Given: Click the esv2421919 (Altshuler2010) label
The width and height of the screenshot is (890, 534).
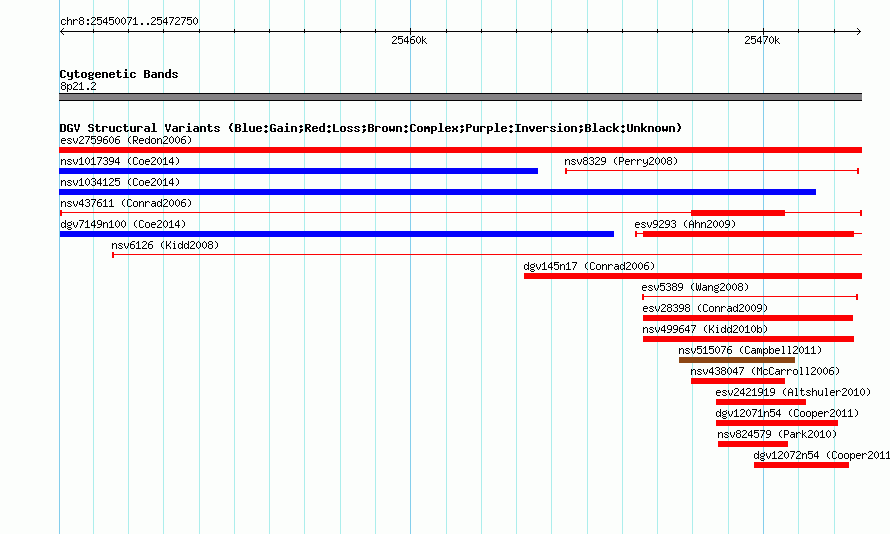Looking at the screenshot, I should pos(793,392).
